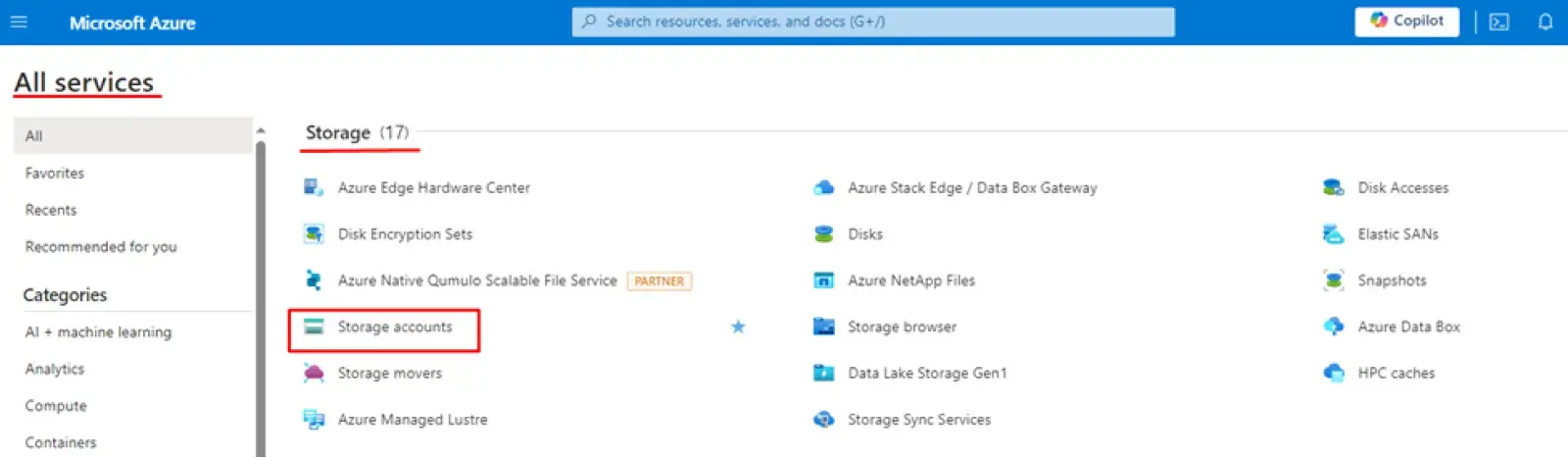Open the Storage Sync Services link
This screenshot has width=1568, height=458.
pyautogui.click(x=919, y=420)
